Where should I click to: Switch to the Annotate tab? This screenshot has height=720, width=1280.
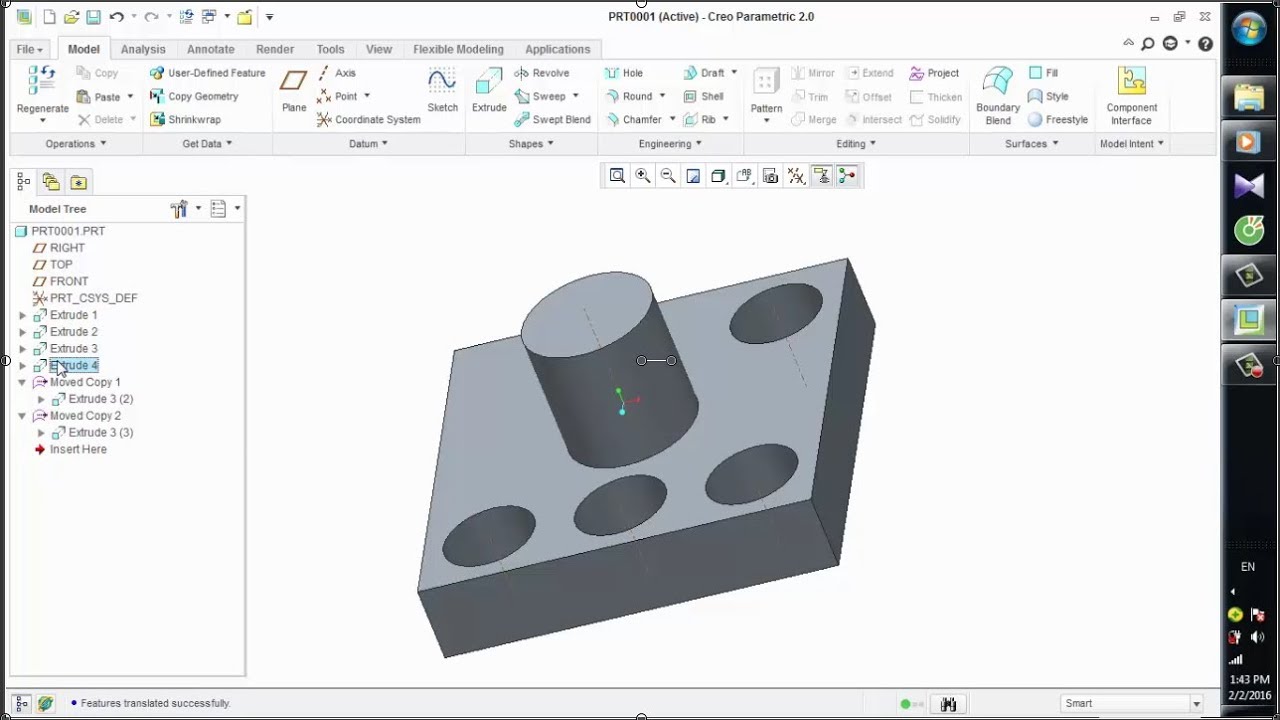[211, 49]
